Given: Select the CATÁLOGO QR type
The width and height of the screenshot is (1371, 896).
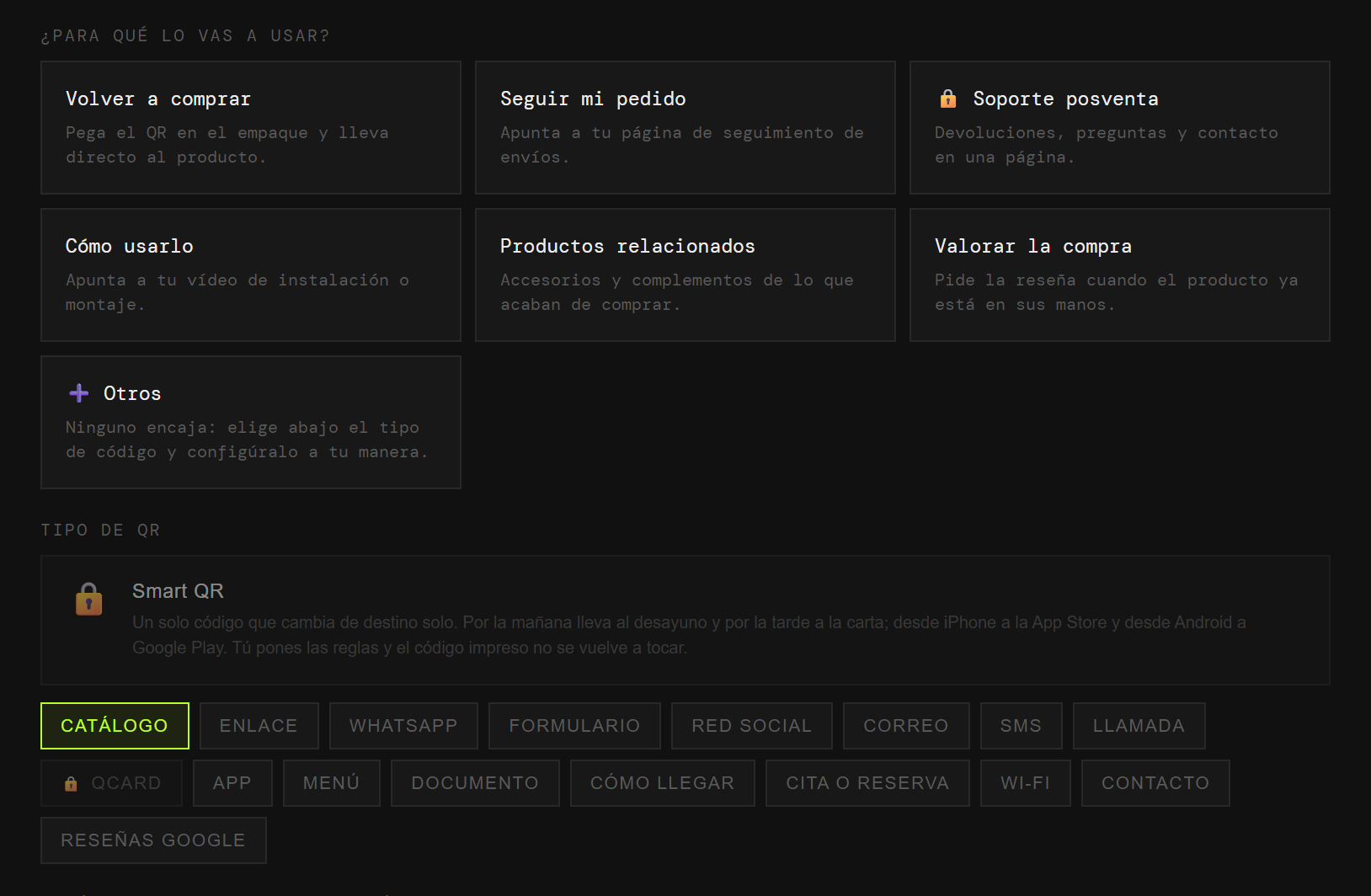Looking at the screenshot, I should pos(115,726).
